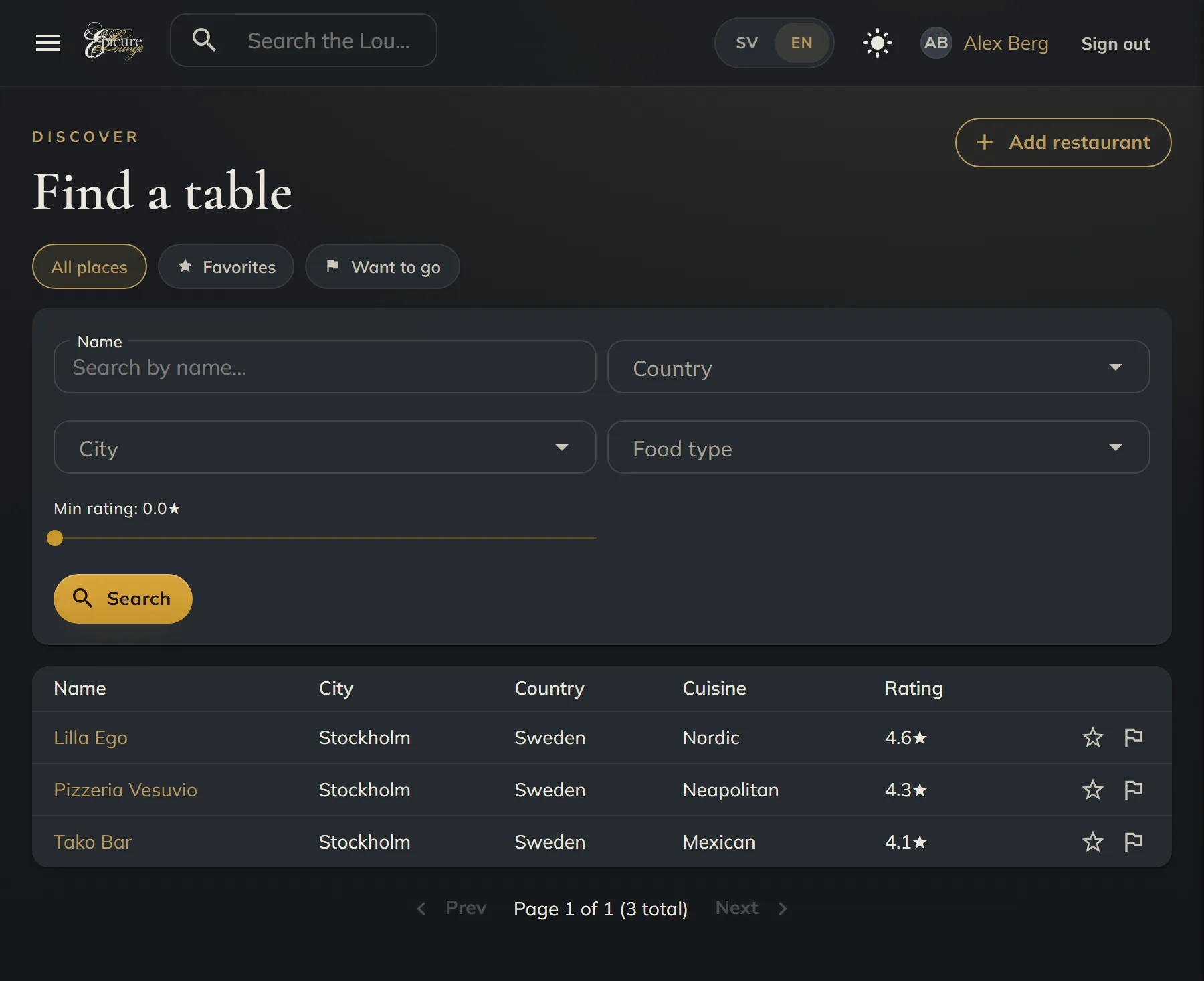Click the gold Search button
1204x981 pixels.
pos(123,598)
